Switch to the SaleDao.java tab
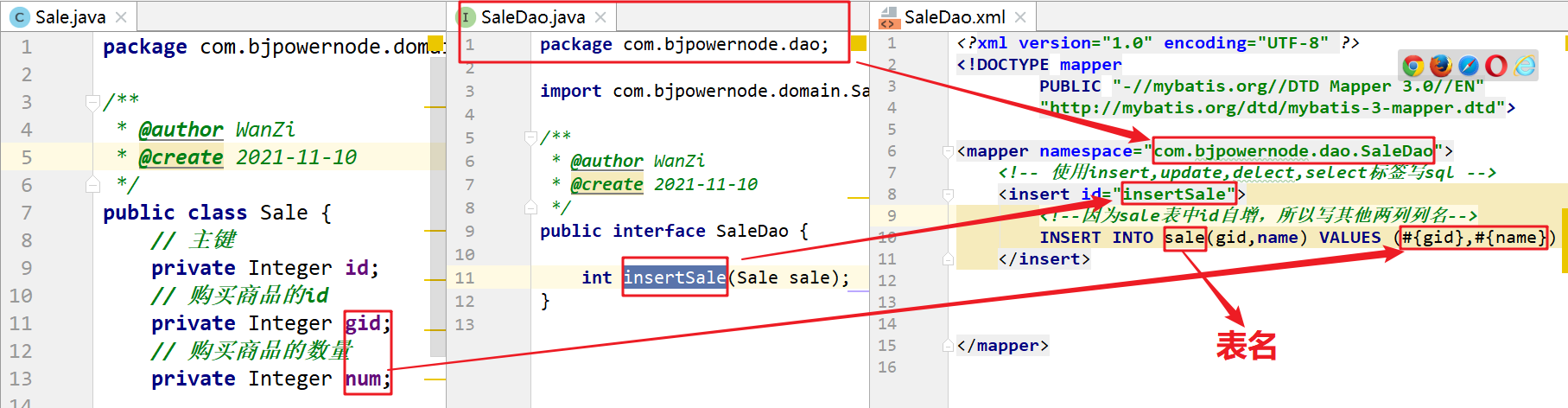 coord(533,17)
